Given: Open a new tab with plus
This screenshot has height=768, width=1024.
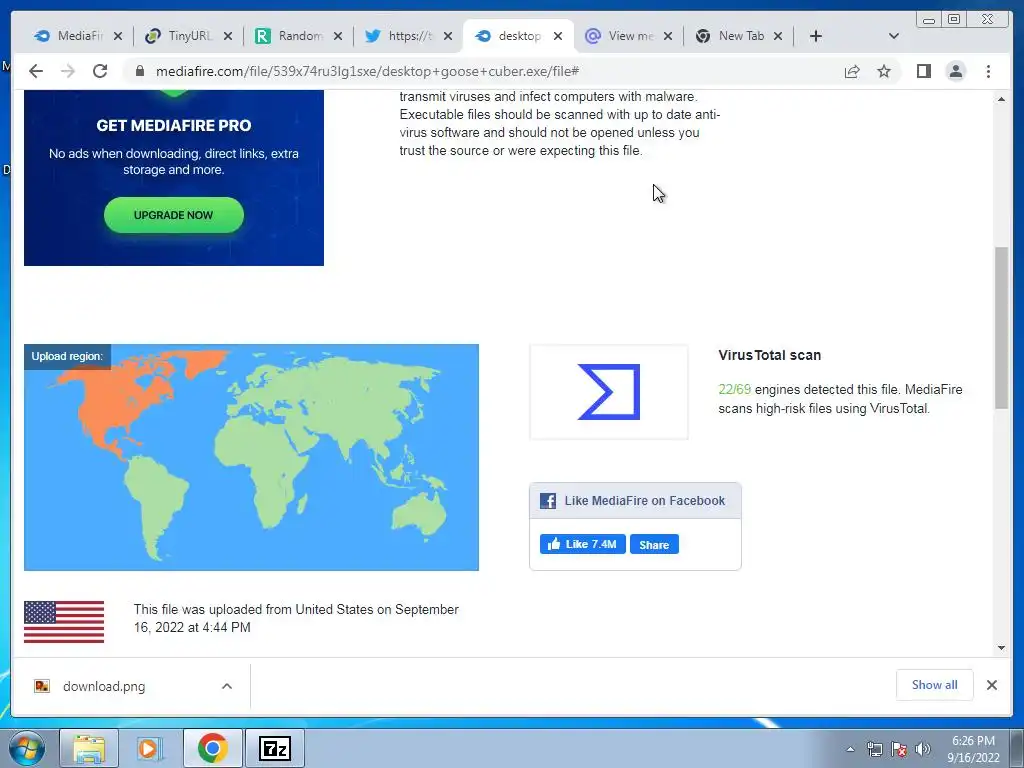Looking at the screenshot, I should click(816, 36).
